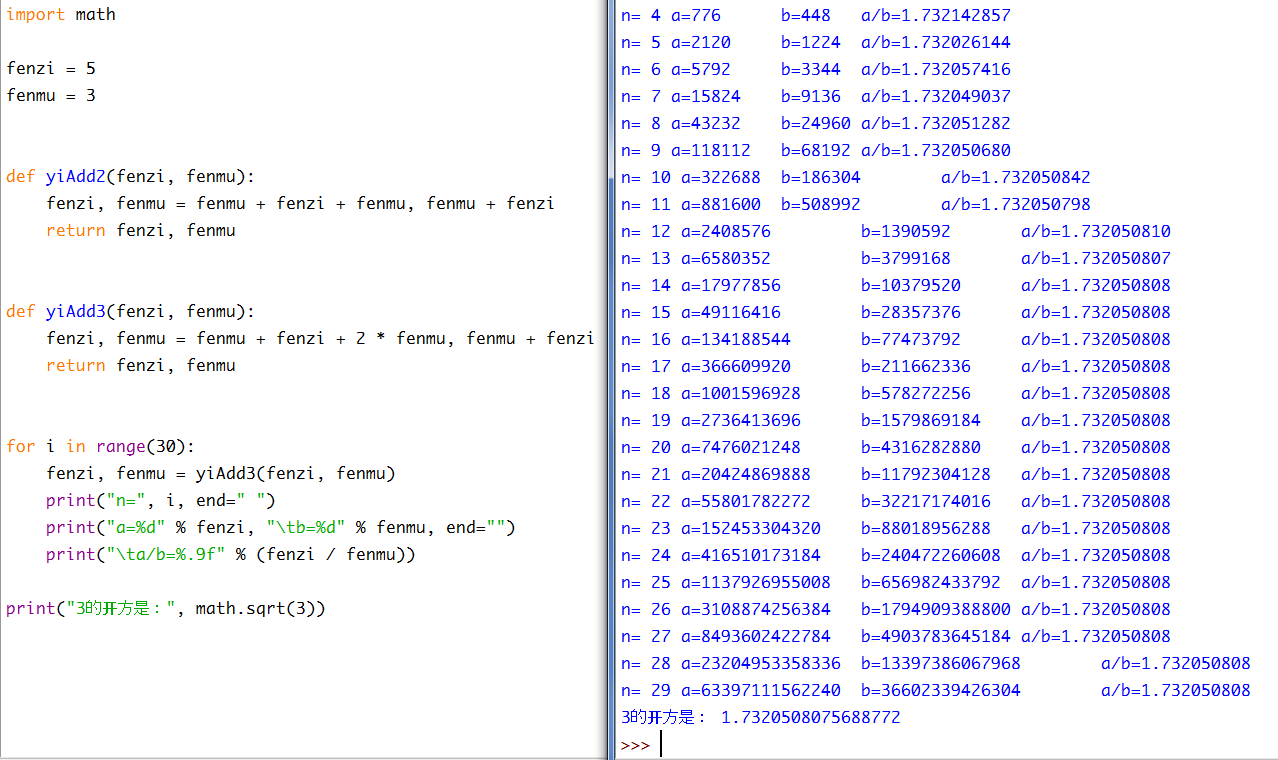Image resolution: width=1278 pixels, height=760 pixels.
Task: Click the return statement inside yiAdd3
Action: point(140,365)
